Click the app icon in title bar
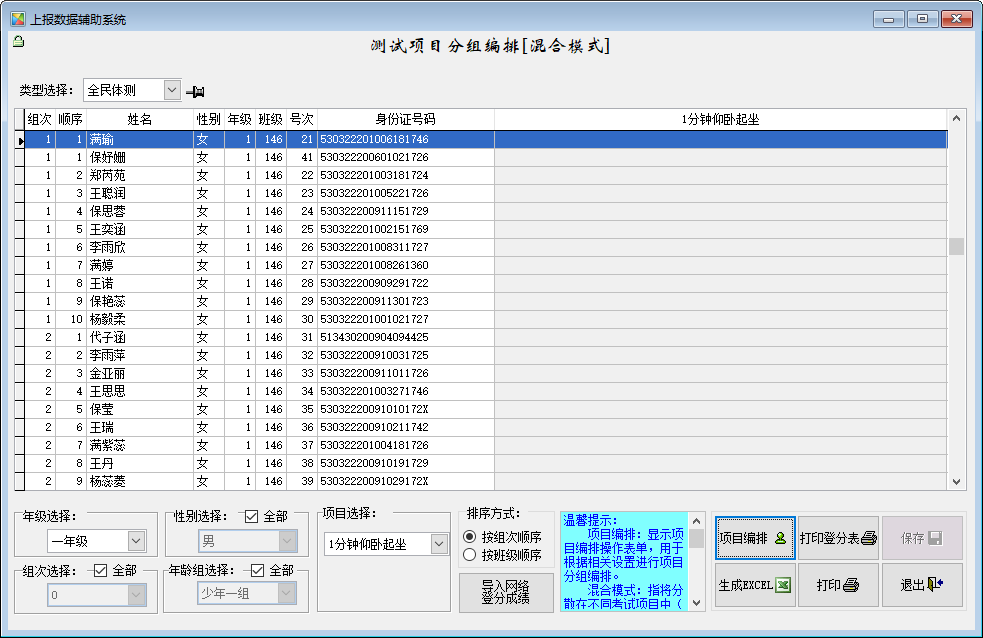The image size is (983, 638). pos(17,18)
